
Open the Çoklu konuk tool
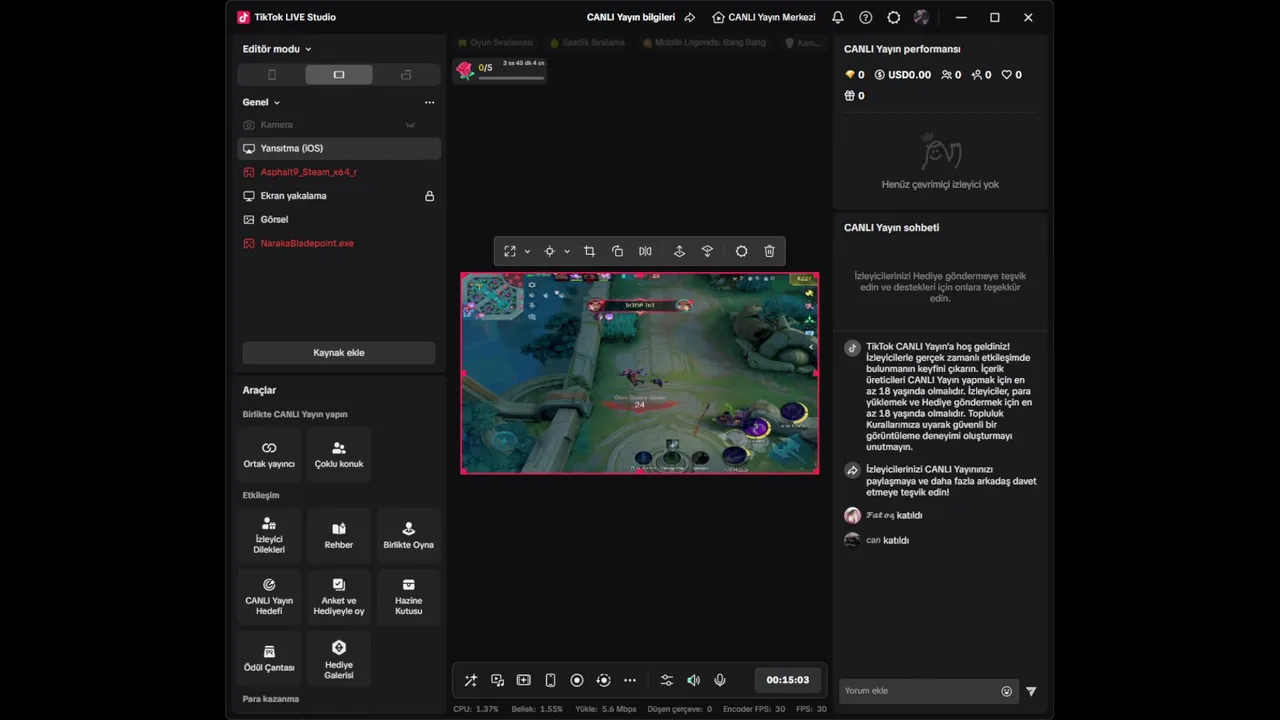pyautogui.click(x=339, y=455)
